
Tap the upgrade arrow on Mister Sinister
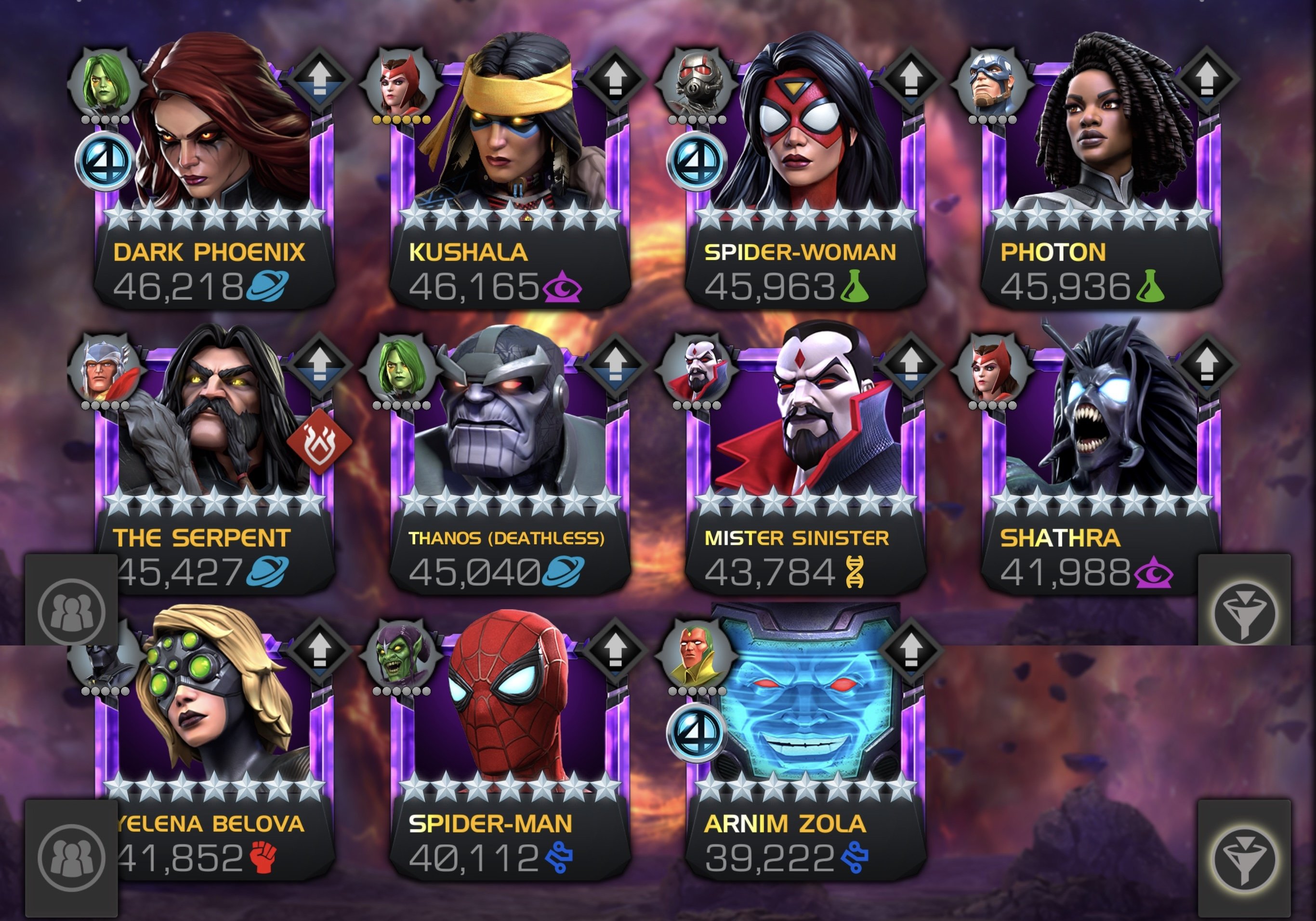pyautogui.click(x=911, y=365)
